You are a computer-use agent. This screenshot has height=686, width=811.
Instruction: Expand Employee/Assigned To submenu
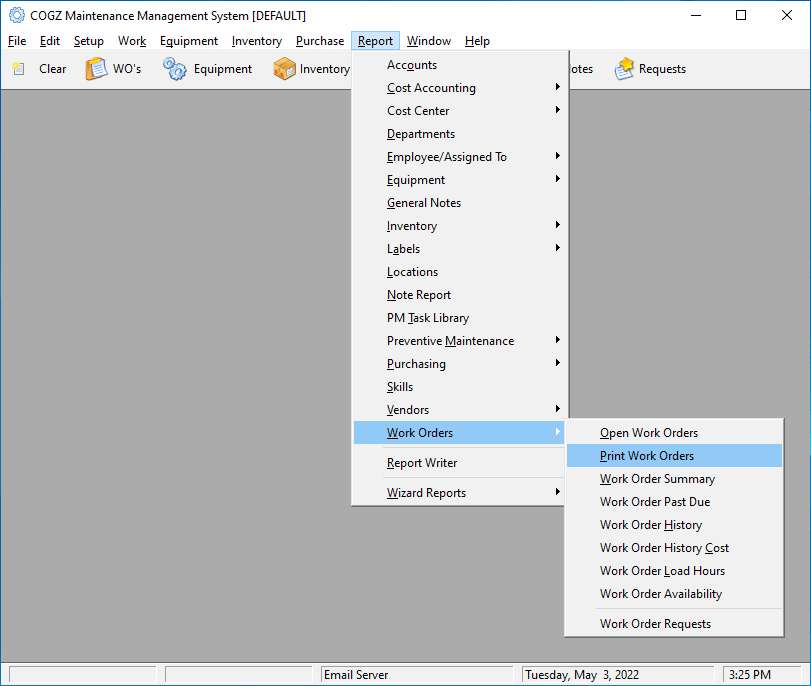pyautogui.click(x=460, y=157)
